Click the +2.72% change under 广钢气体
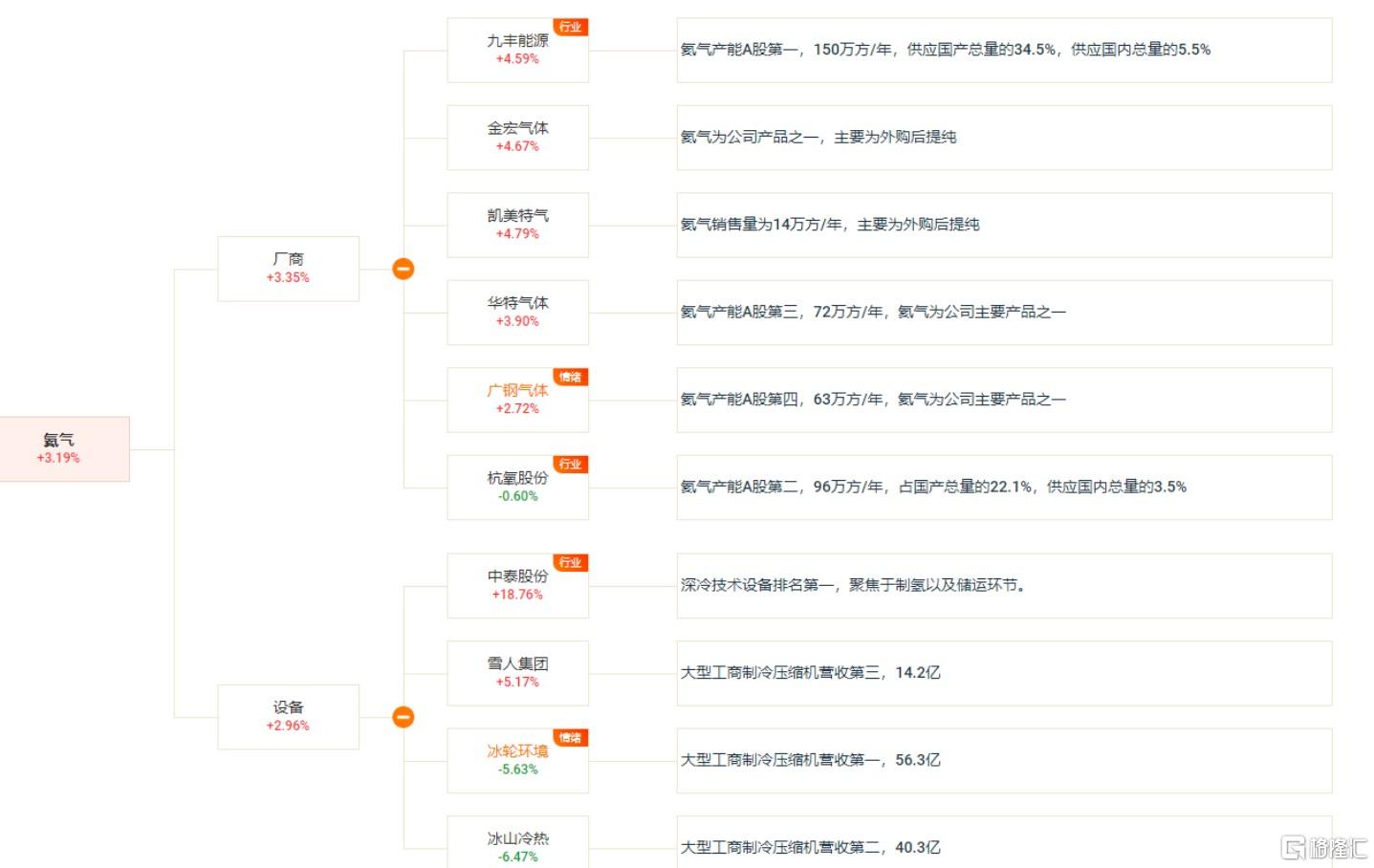 (517, 409)
